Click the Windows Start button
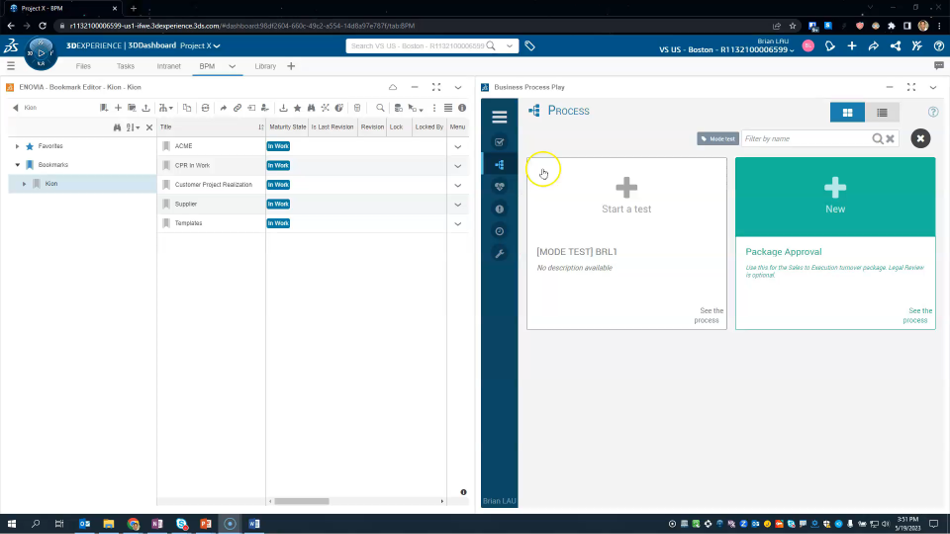950x534 pixels. click(x=12, y=524)
